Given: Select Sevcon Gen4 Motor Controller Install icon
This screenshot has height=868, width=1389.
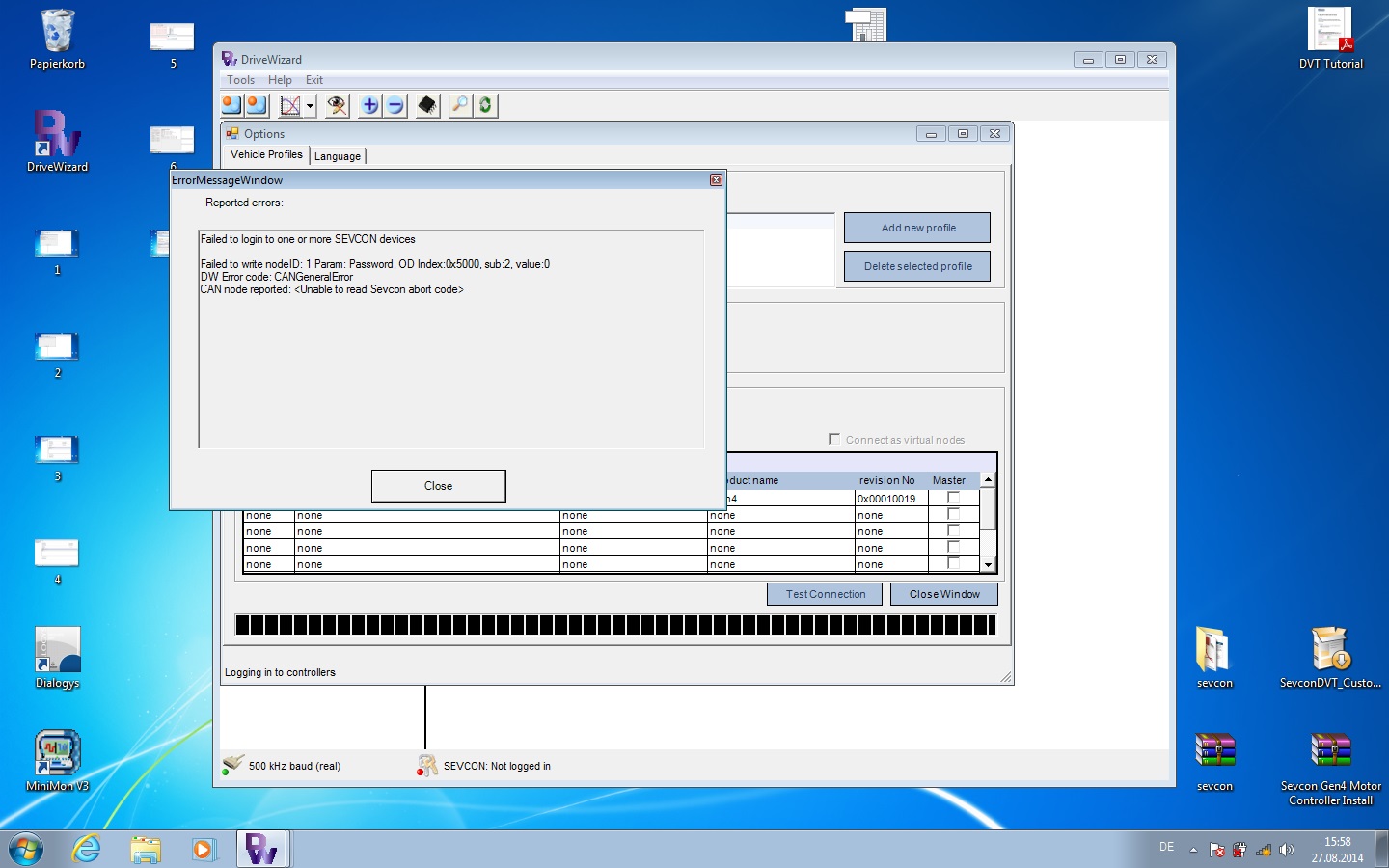Looking at the screenshot, I should 1330,769.
